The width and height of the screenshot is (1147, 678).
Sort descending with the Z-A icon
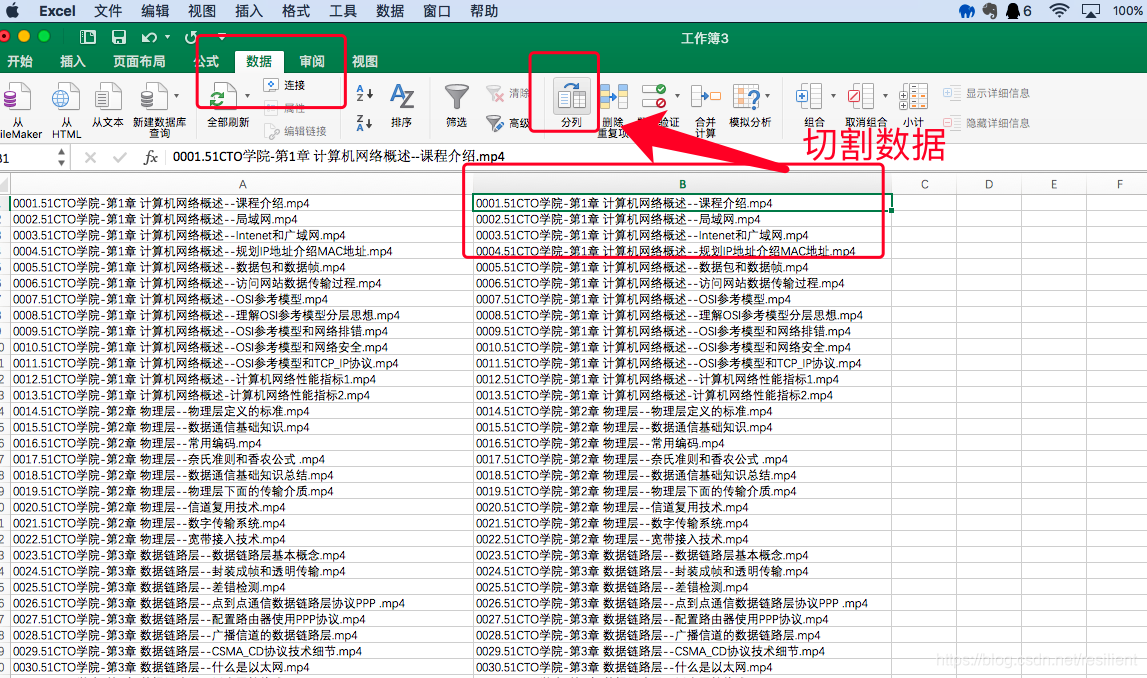[364, 123]
